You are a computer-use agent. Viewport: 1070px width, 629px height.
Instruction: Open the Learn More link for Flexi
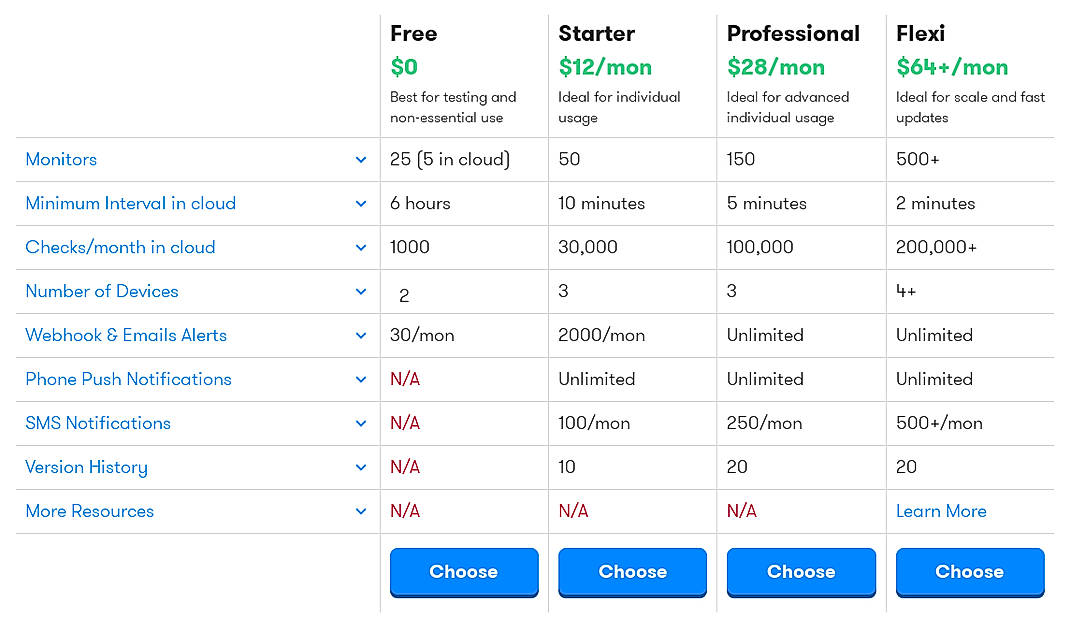(941, 511)
